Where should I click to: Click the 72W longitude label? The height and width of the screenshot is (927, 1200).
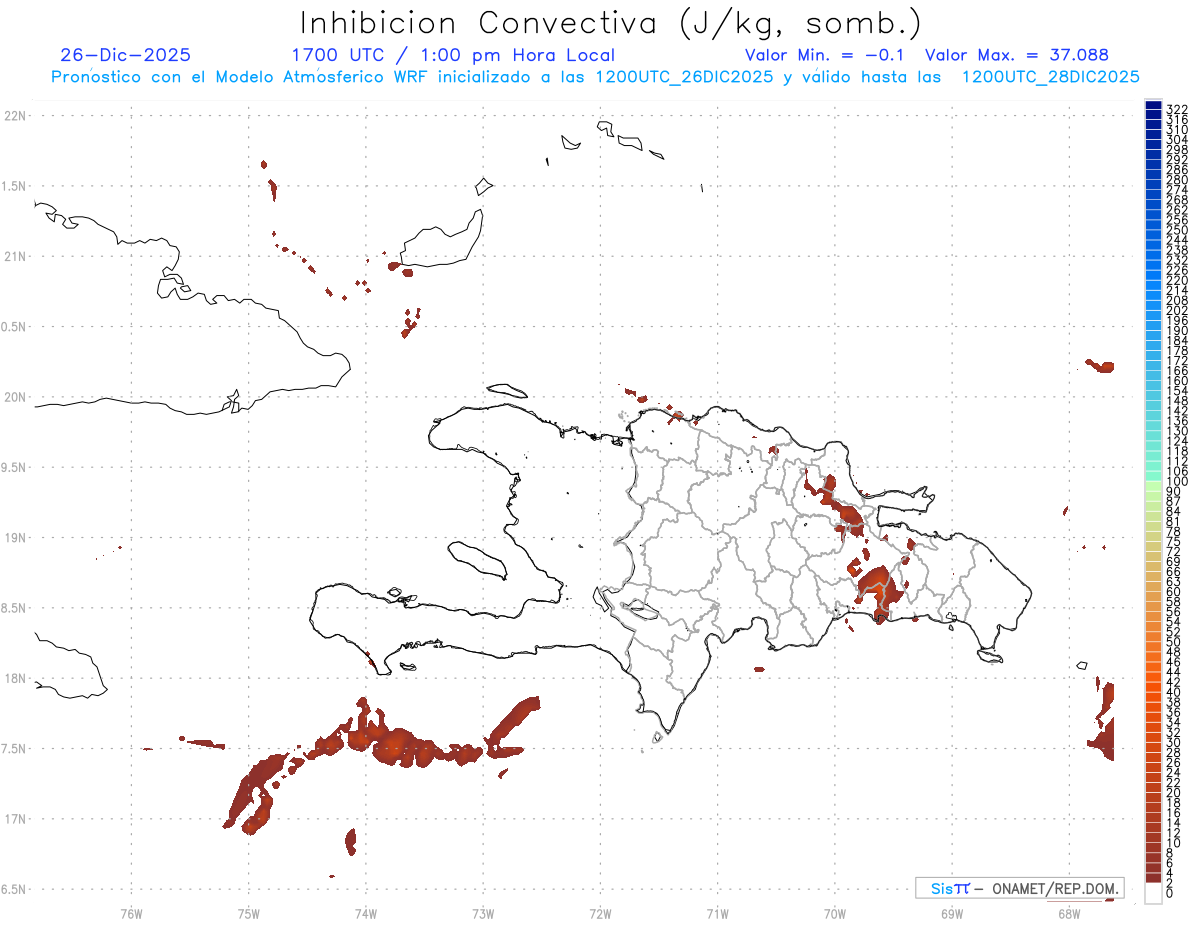pyautogui.click(x=600, y=913)
